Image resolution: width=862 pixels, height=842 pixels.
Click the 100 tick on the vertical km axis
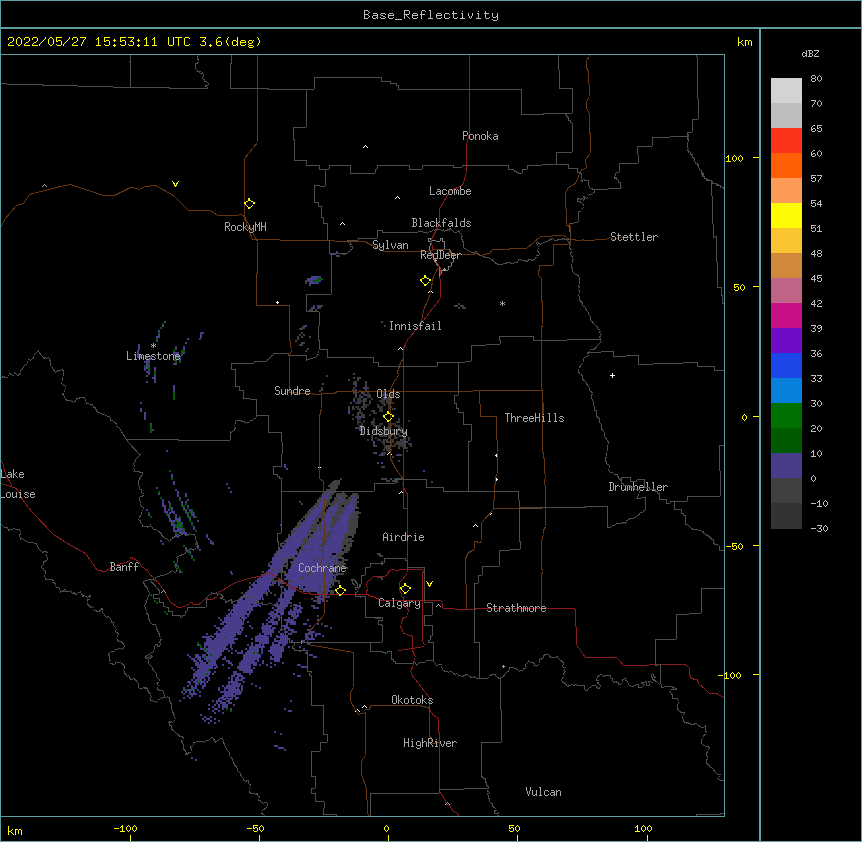(x=734, y=158)
